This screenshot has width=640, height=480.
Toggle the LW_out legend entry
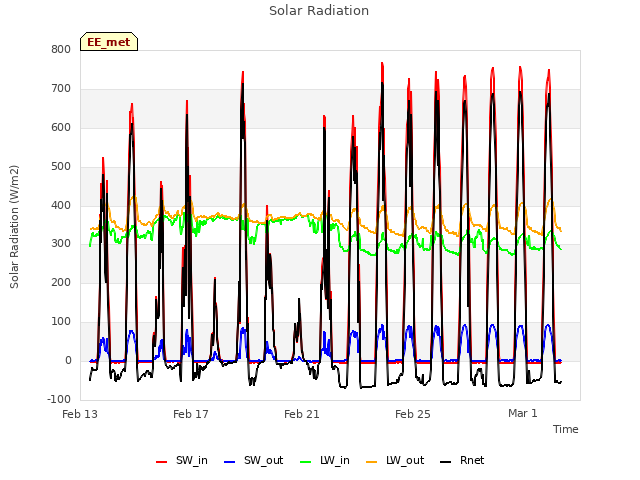395,460
